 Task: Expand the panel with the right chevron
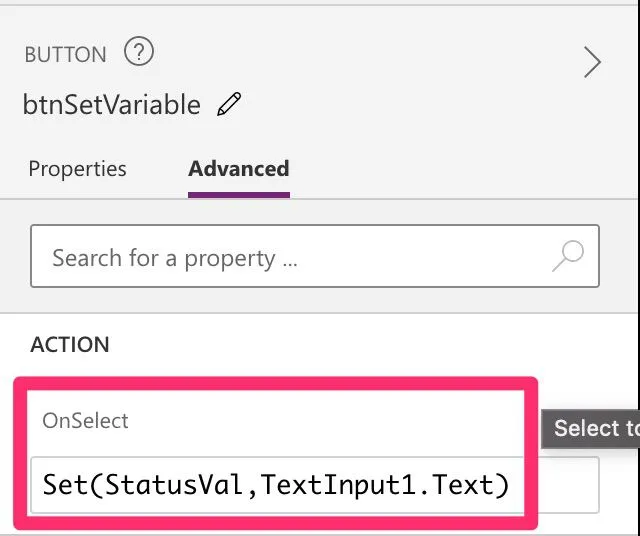(592, 63)
